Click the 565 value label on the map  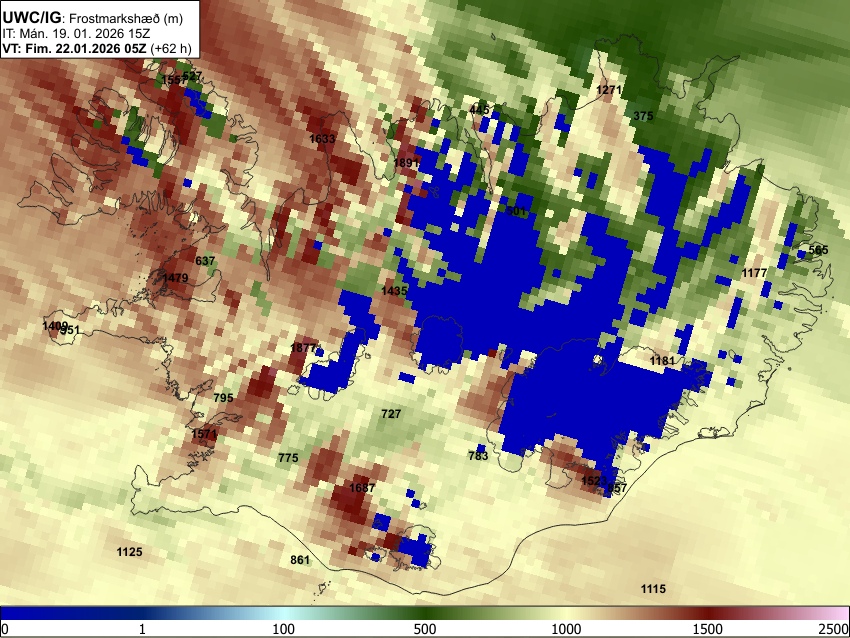pos(818,250)
